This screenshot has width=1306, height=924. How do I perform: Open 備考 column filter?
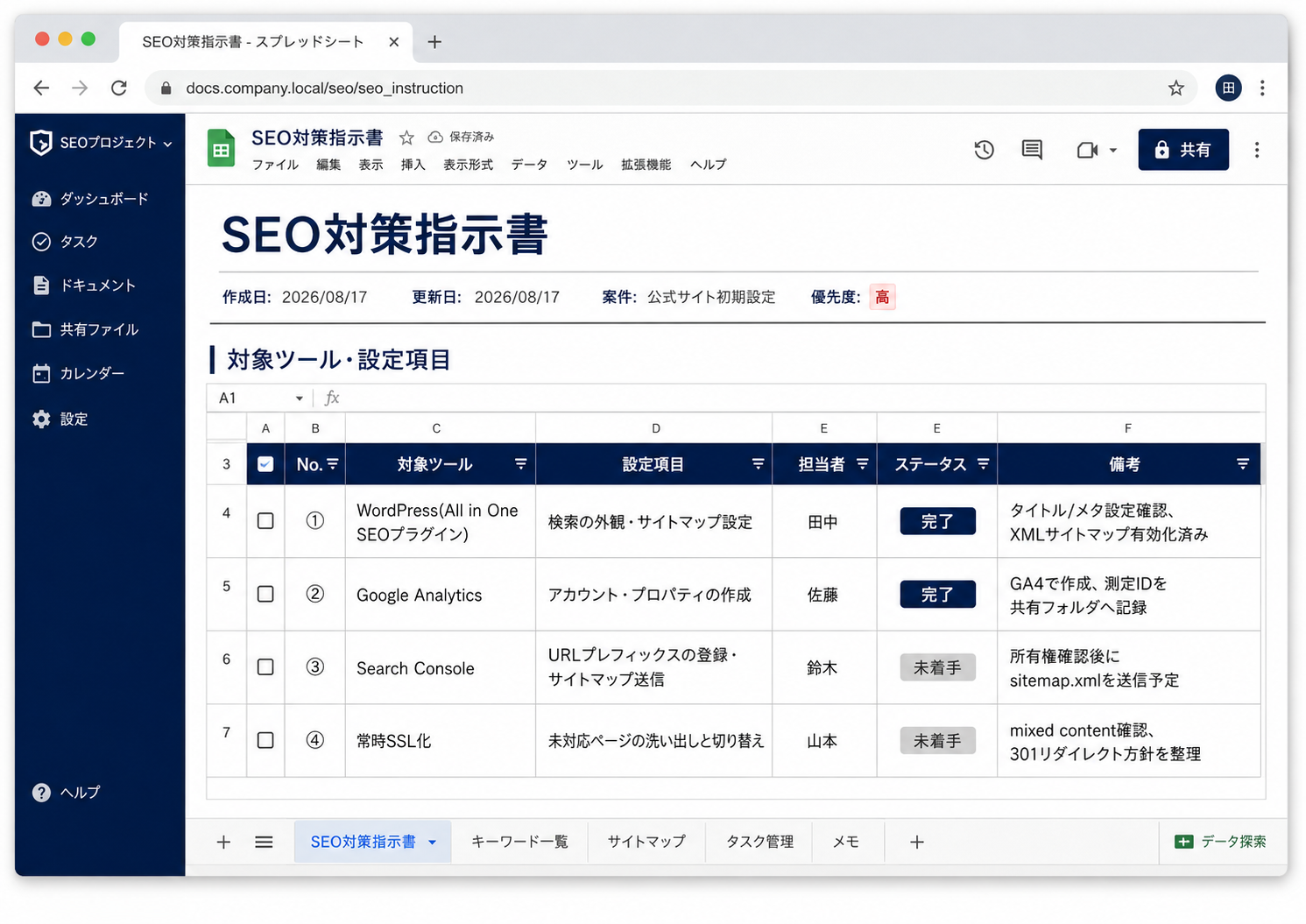tap(1243, 464)
